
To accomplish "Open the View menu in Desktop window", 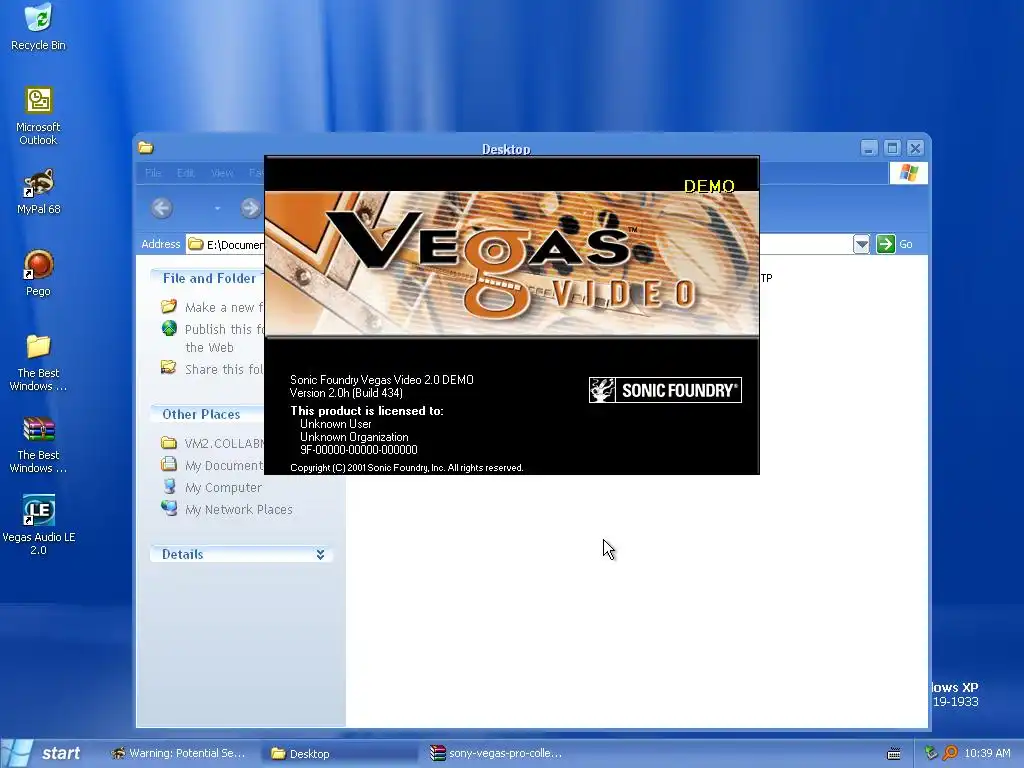I will click(x=222, y=173).
